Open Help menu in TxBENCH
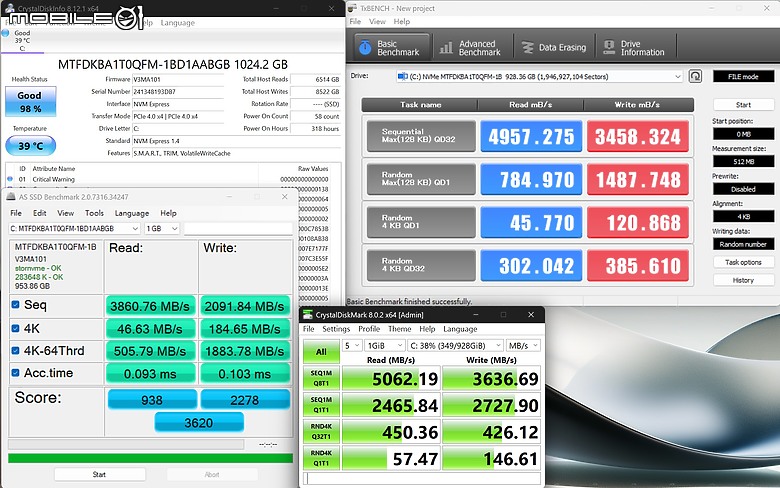 click(x=402, y=22)
